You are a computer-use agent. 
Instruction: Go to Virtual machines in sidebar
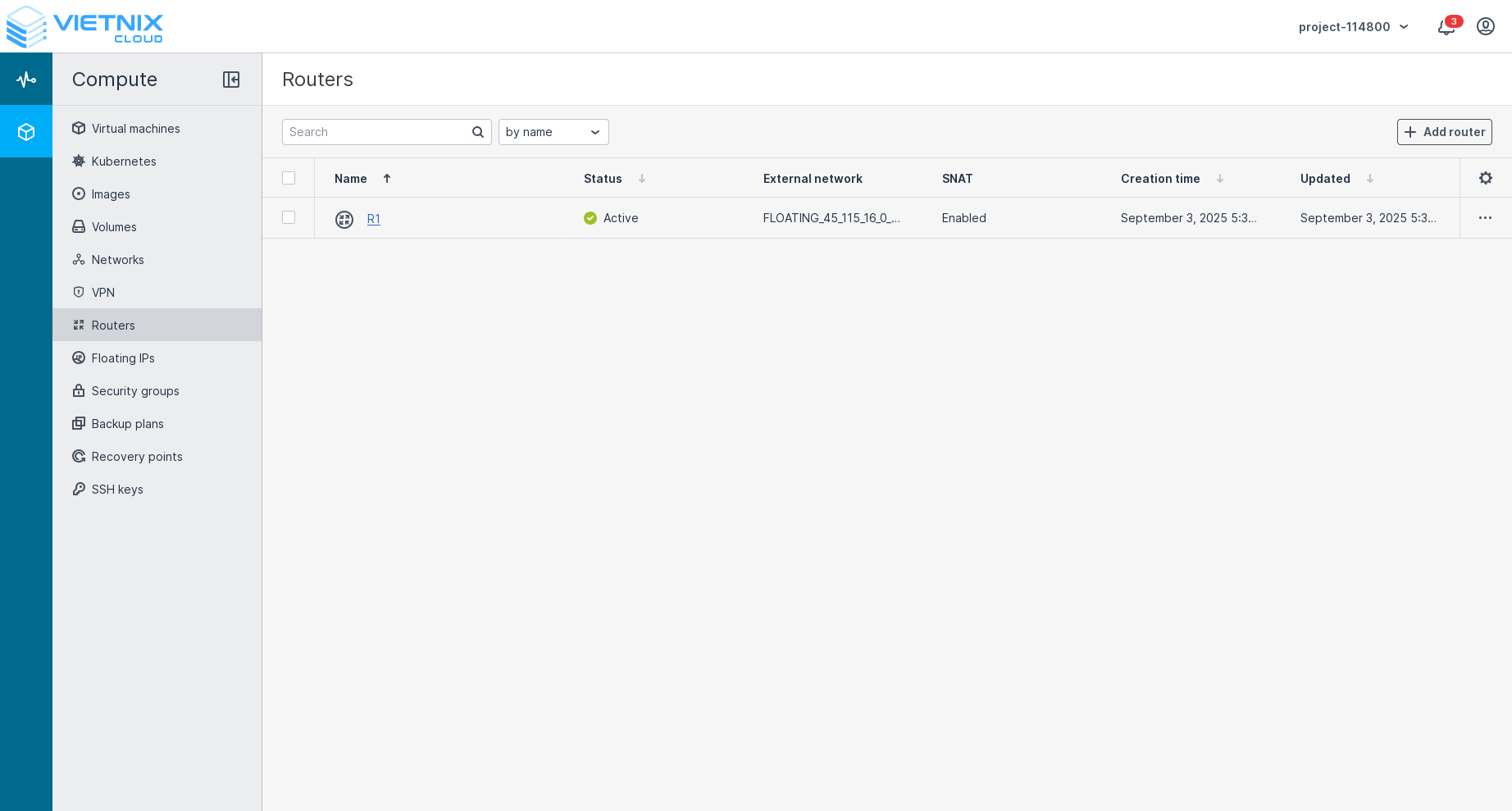135,129
